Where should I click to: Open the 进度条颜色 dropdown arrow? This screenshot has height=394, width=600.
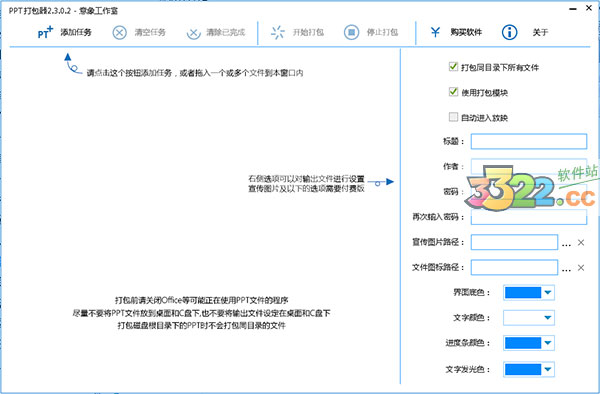[548, 343]
